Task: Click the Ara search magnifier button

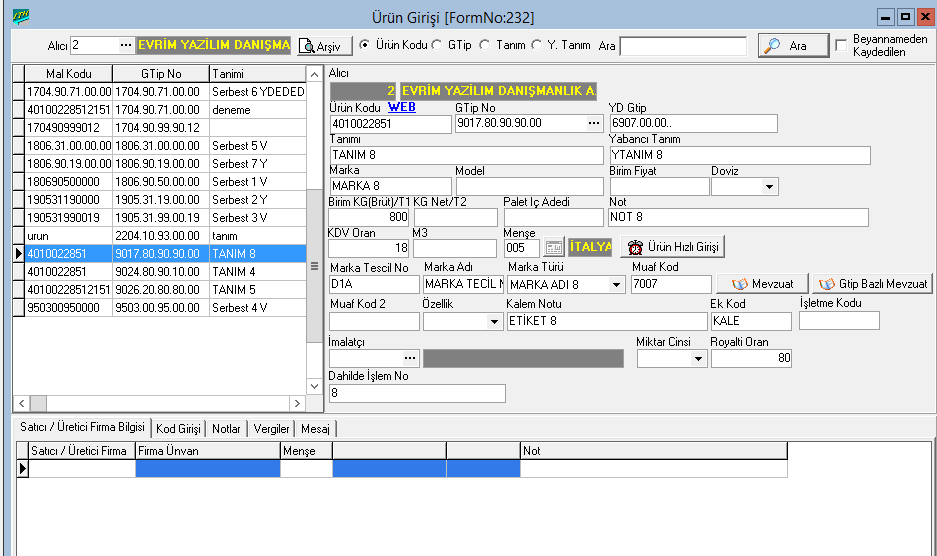Action: click(793, 45)
